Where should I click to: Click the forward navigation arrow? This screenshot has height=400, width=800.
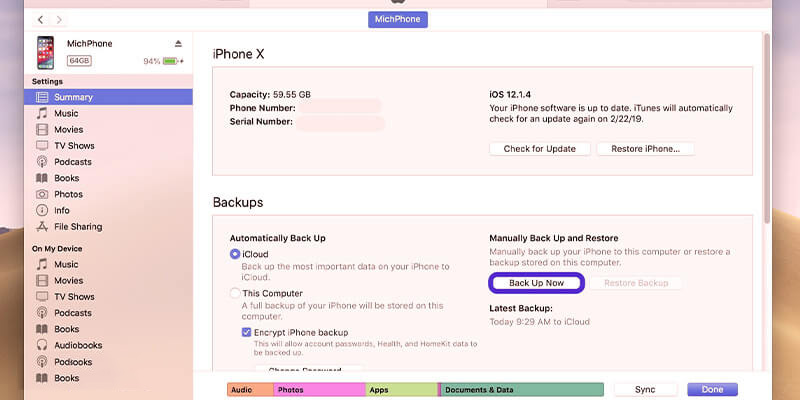click(59, 20)
